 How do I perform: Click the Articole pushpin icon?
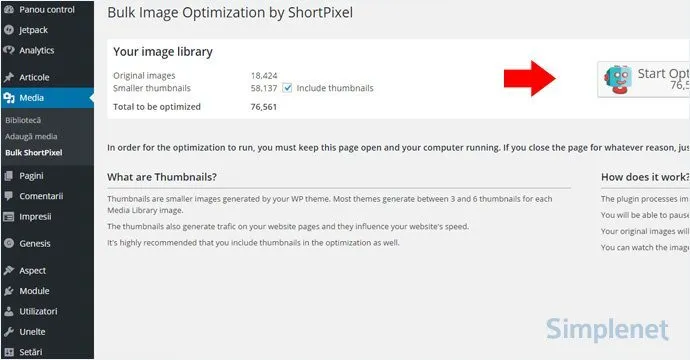click(x=9, y=77)
